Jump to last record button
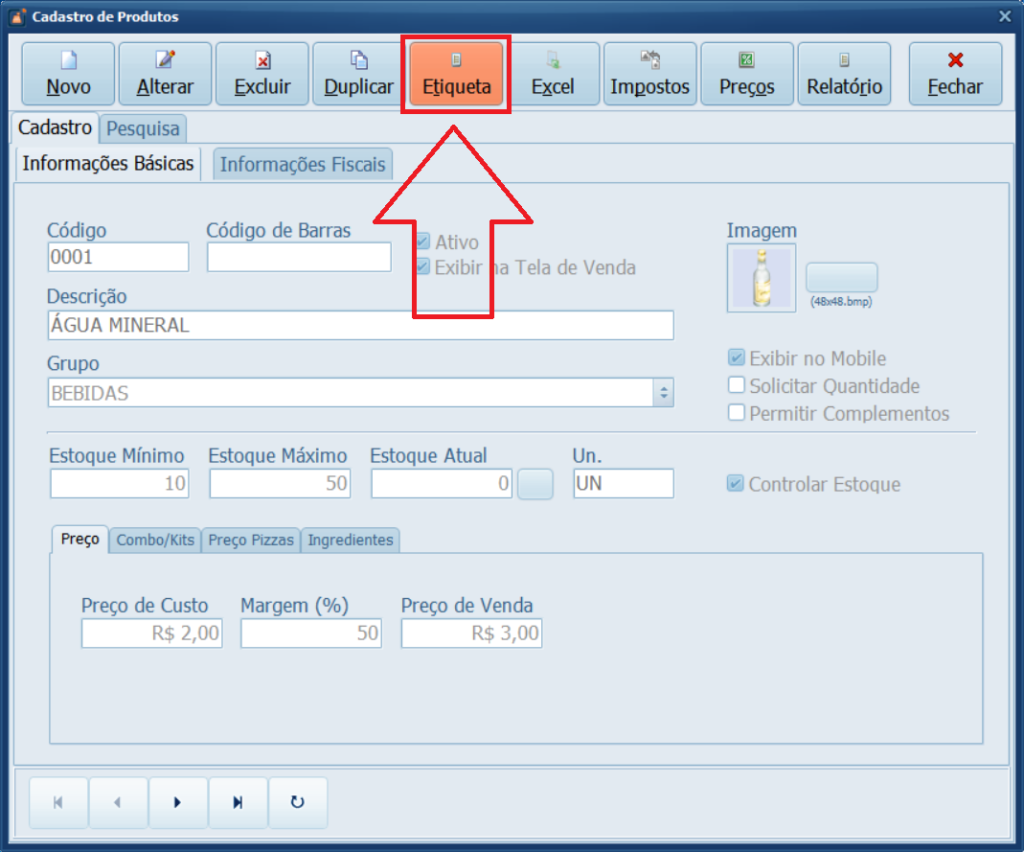The height and width of the screenshot is (852, 1024). click(238, 802)
